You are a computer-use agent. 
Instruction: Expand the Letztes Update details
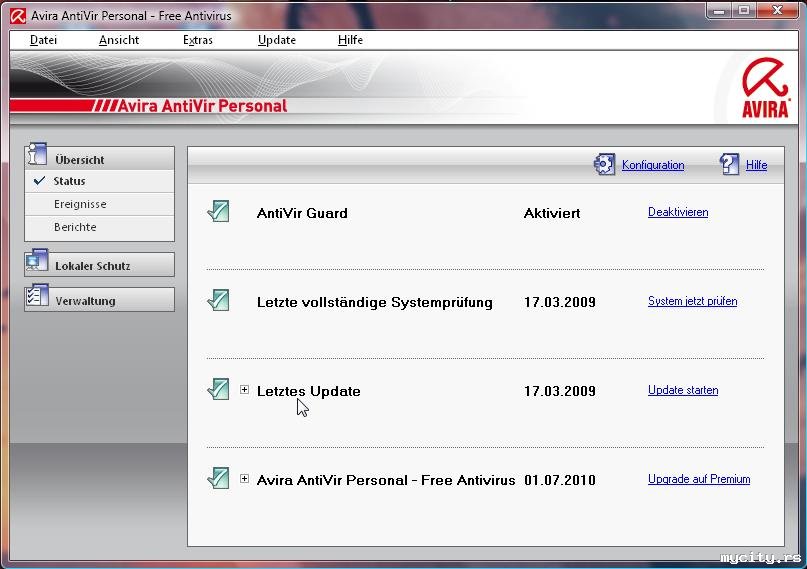pos(244,390)
